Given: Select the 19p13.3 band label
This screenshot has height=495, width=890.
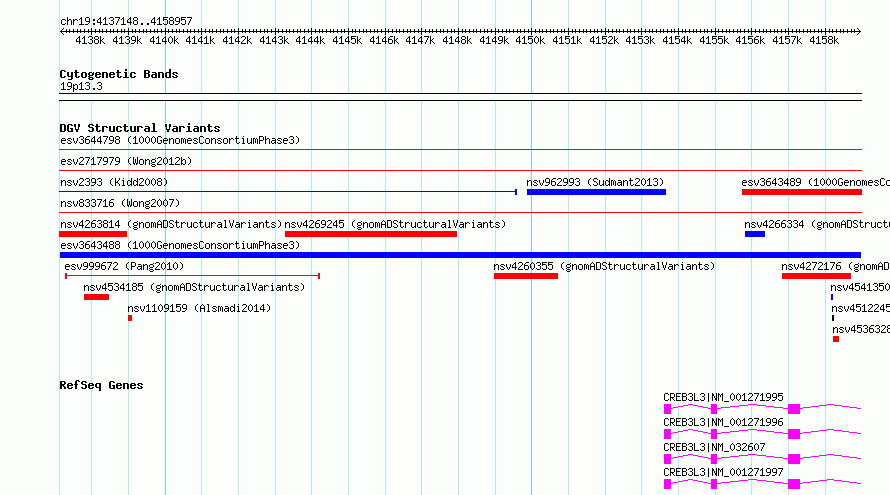Looking at the screenshot, I should (81, 86).
